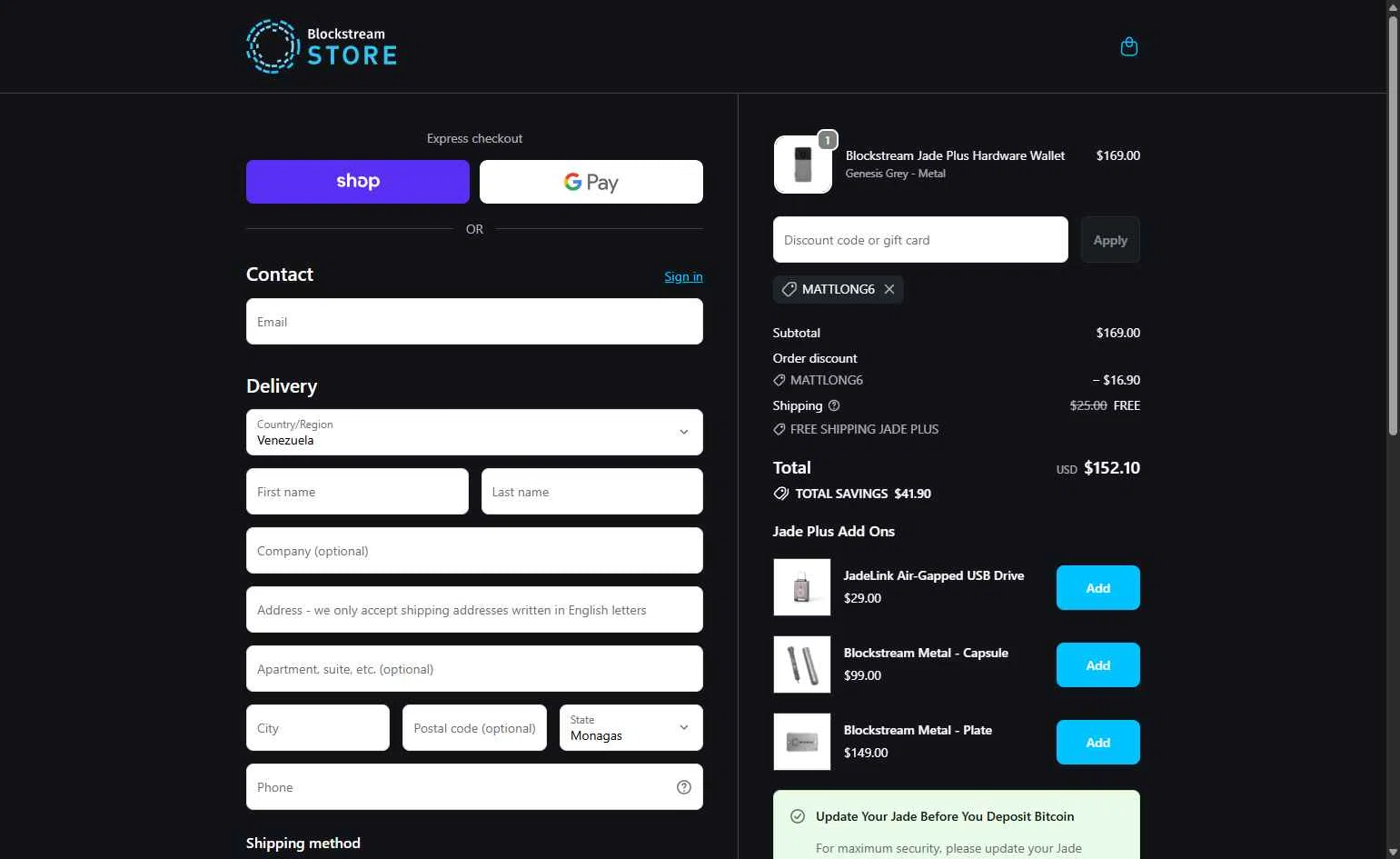Focus the Postal code field
The width and height of the screenshot is (1400, 859).
474,728
